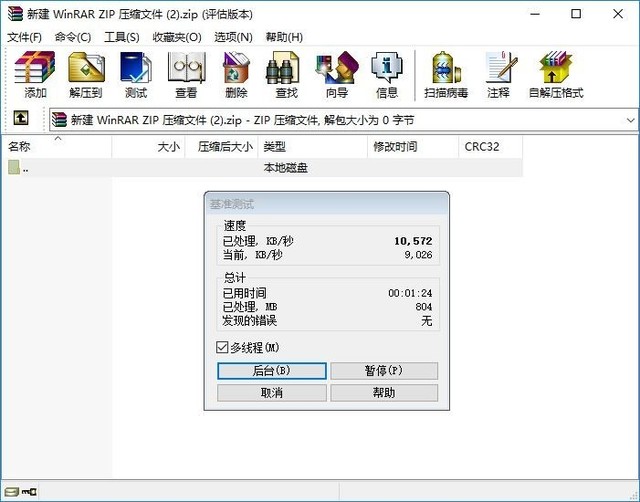640x502 pixels.
Task: Sort by 大小 column header
Action: pyautogui.click(x=149, y=147)
